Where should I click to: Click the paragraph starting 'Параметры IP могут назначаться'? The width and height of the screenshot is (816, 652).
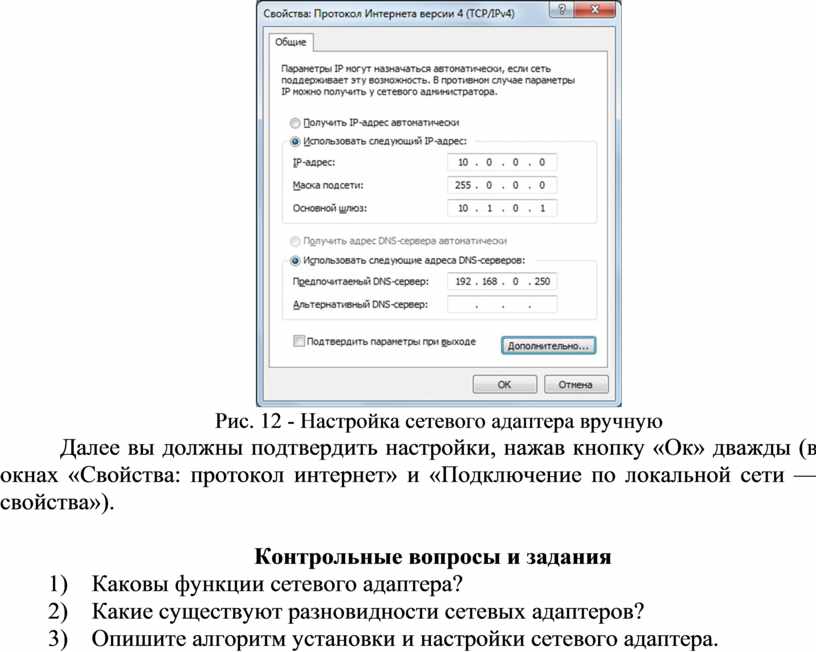pyautogui.click(x=428, y=80)
